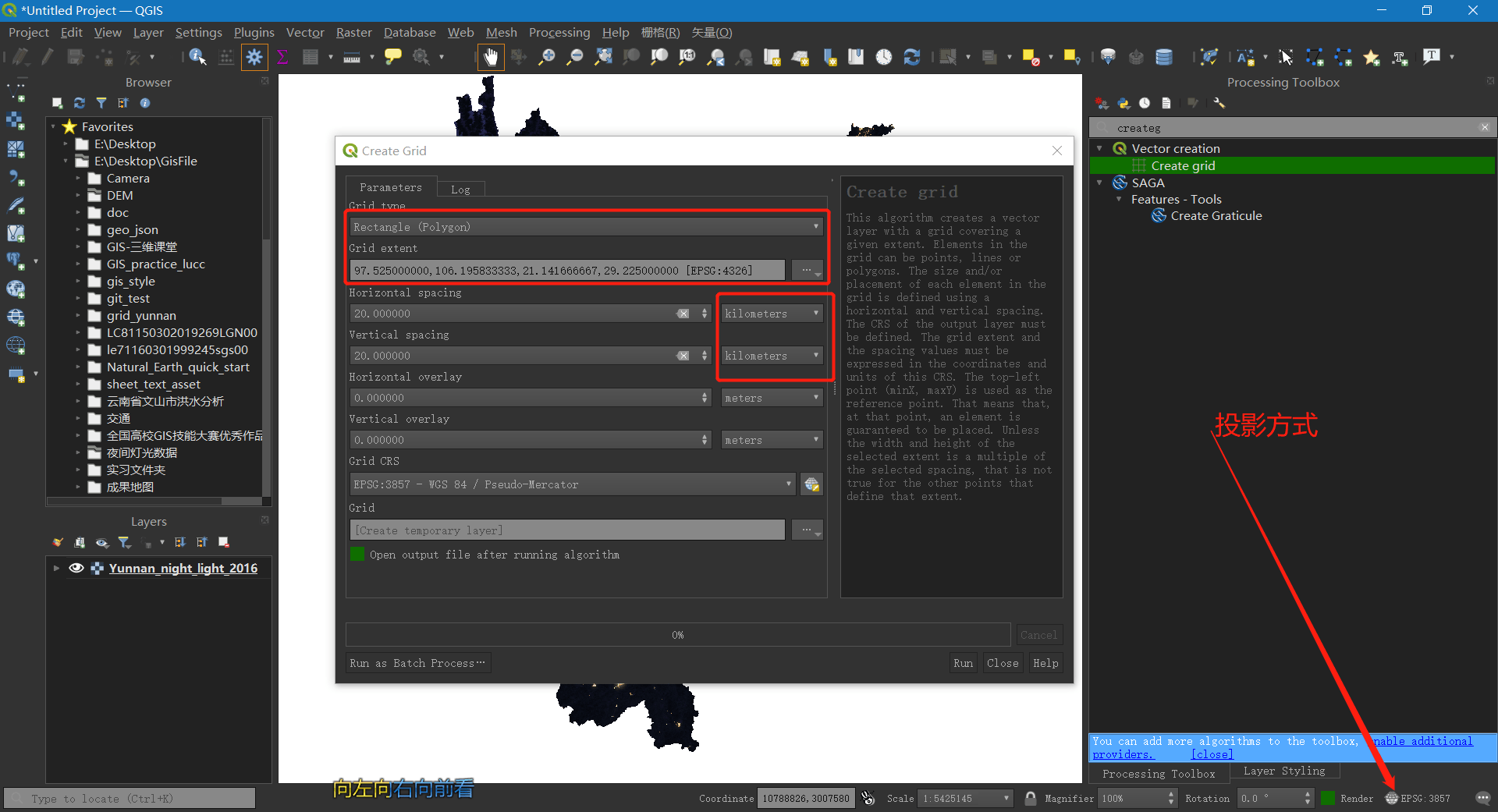
Task: Click the Zoom In magnifier
Action: (x=547, y=57)
